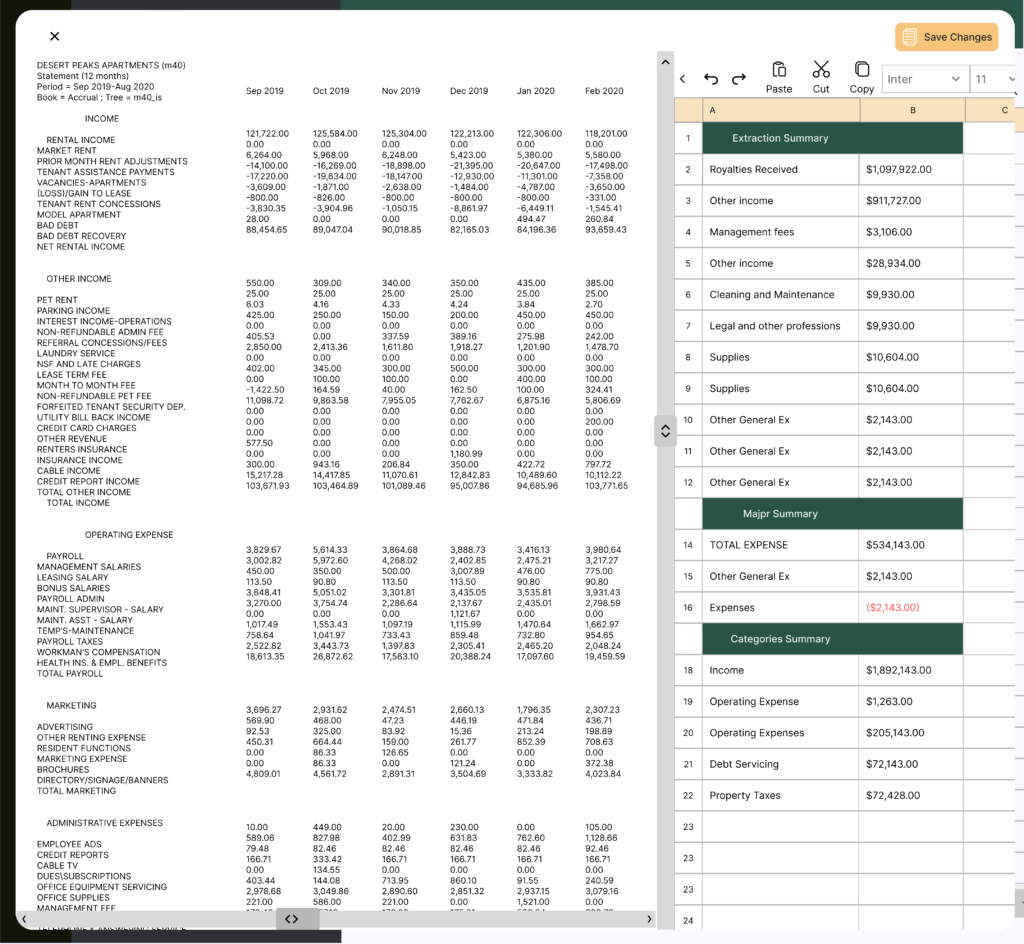
Task: Close the statement dialog with X
Action: click(55, 37)
